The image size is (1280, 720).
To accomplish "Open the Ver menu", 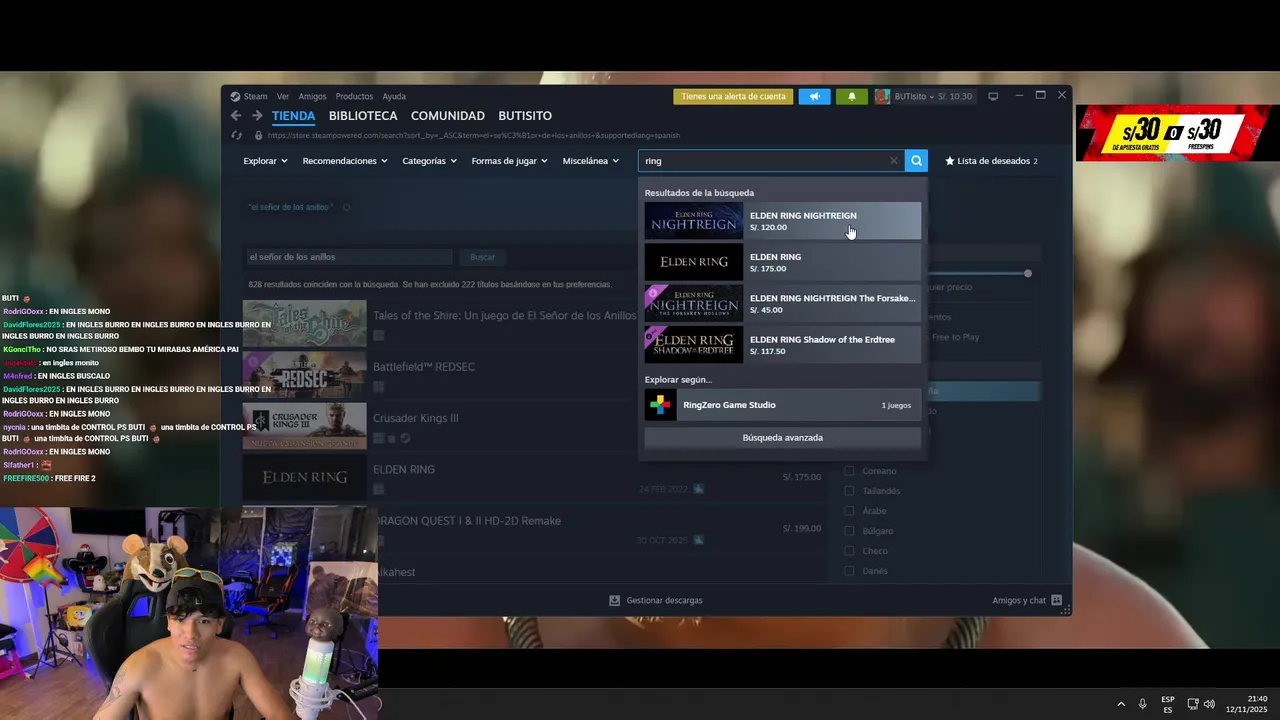I will click(x=283, y=97).
